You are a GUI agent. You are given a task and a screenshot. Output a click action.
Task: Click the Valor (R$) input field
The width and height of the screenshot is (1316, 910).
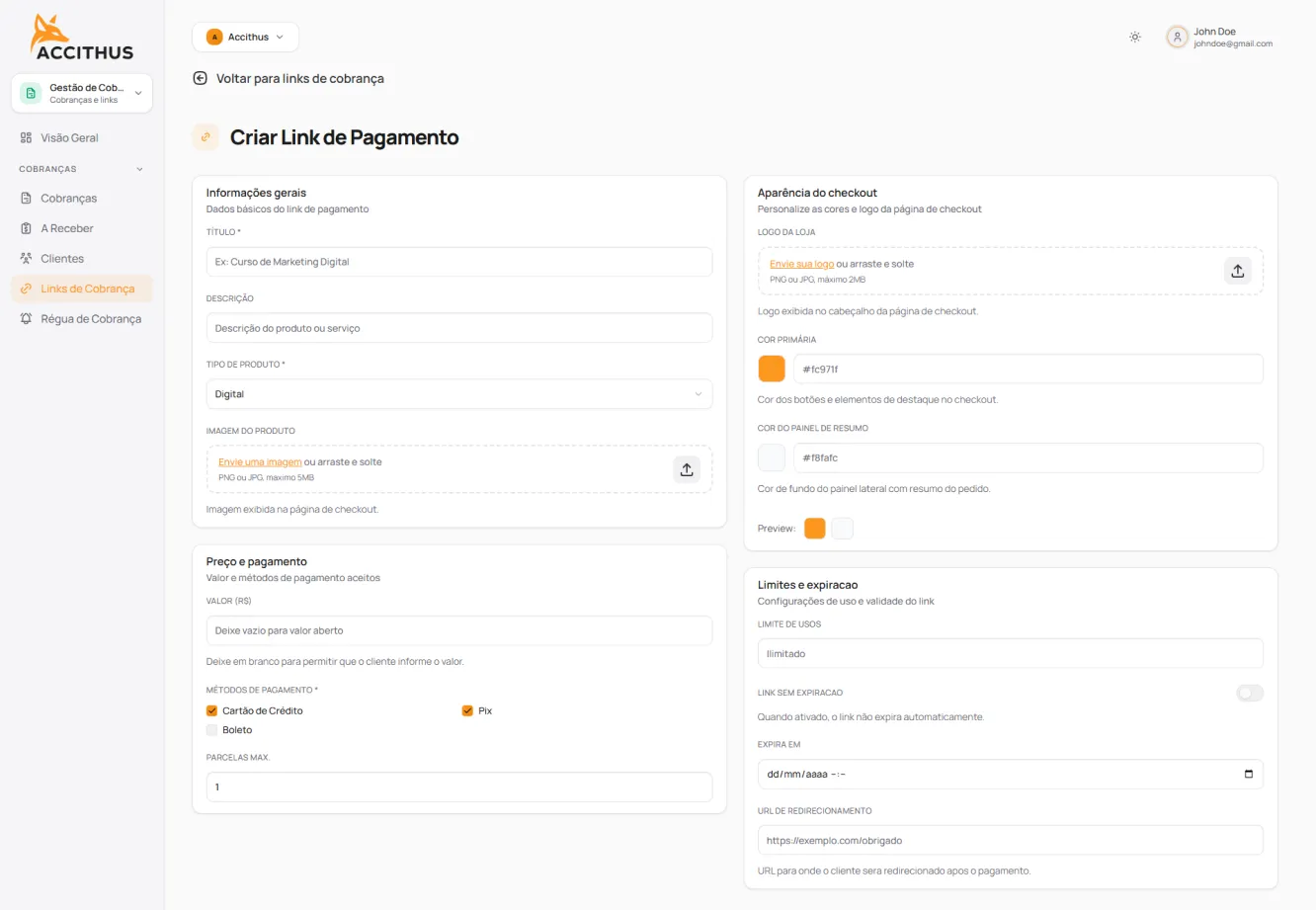[x=459, y=630]
